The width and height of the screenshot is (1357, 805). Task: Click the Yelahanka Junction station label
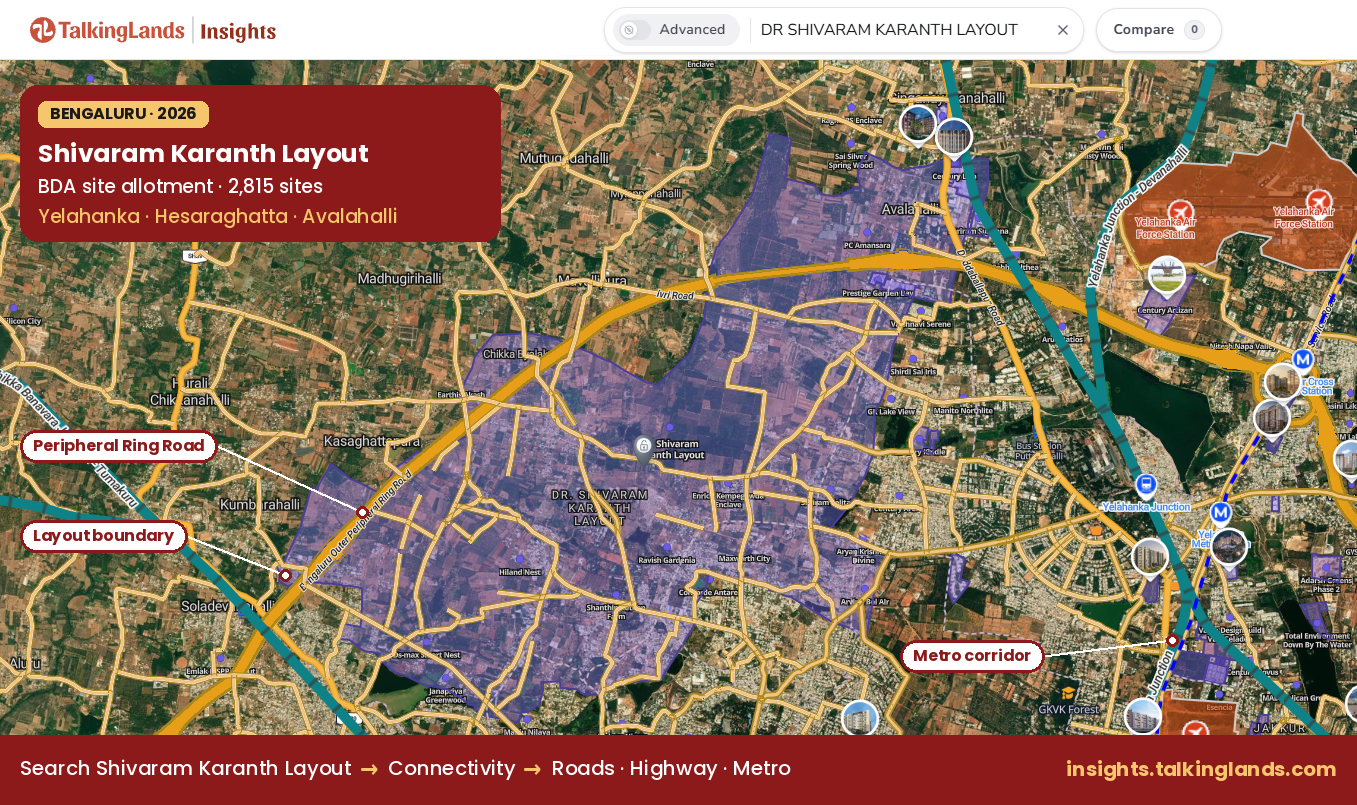point(1147,507)
